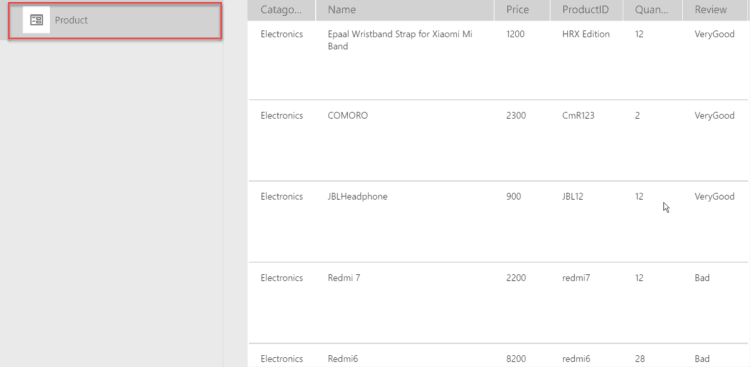Click price value 2200
This screenshot has height=367, width=750.
(516, 278)
